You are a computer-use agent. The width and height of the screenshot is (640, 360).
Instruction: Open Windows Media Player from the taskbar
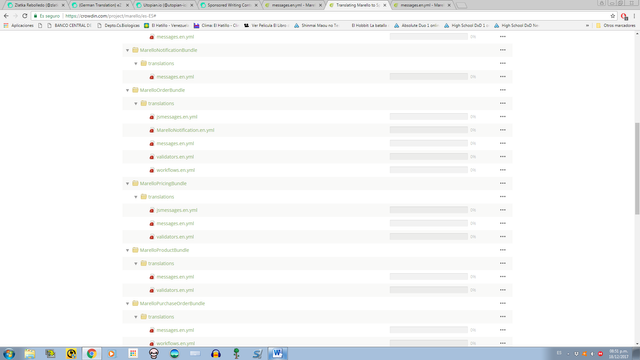point(112,353)
